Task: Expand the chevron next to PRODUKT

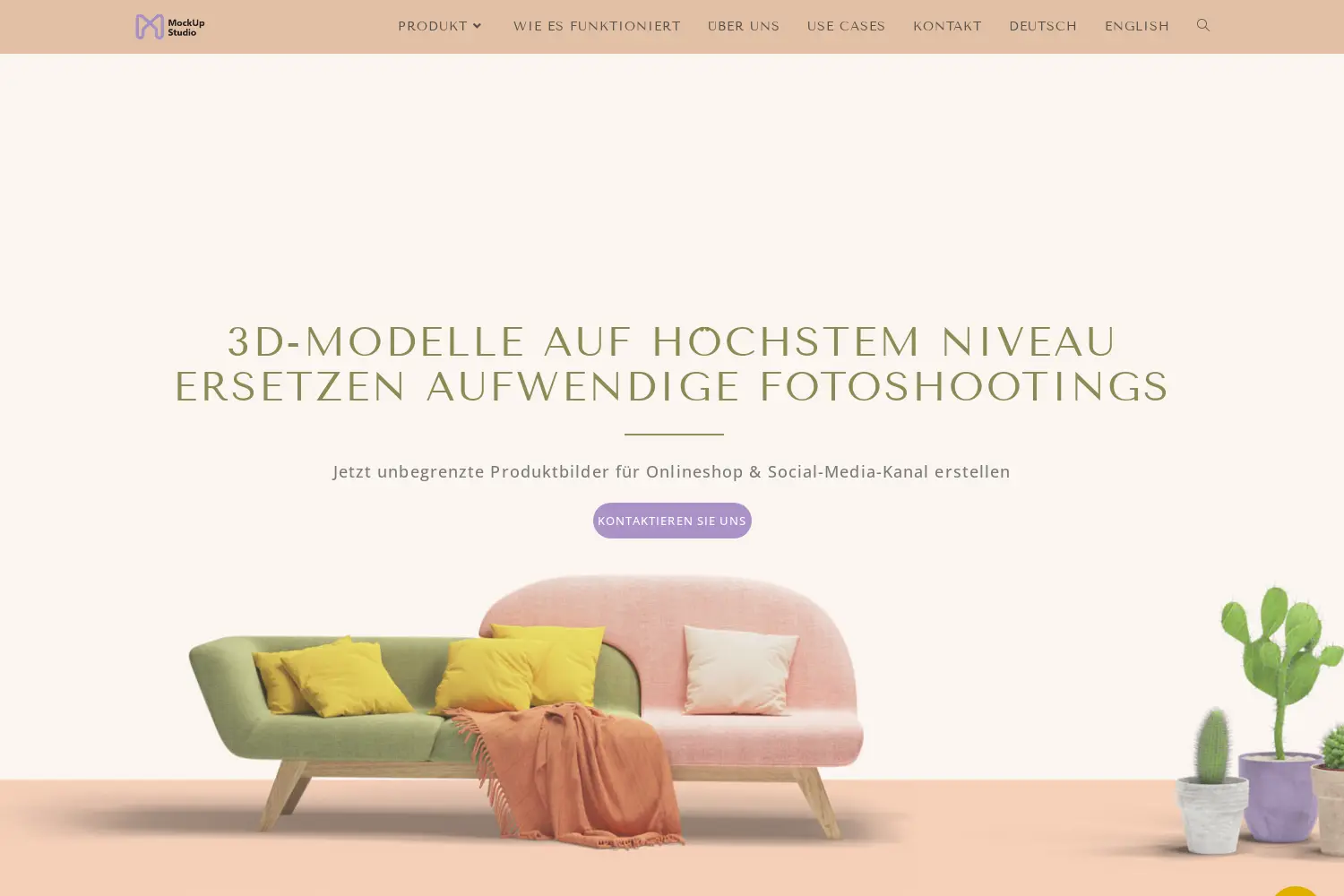Action: [477, 26]
